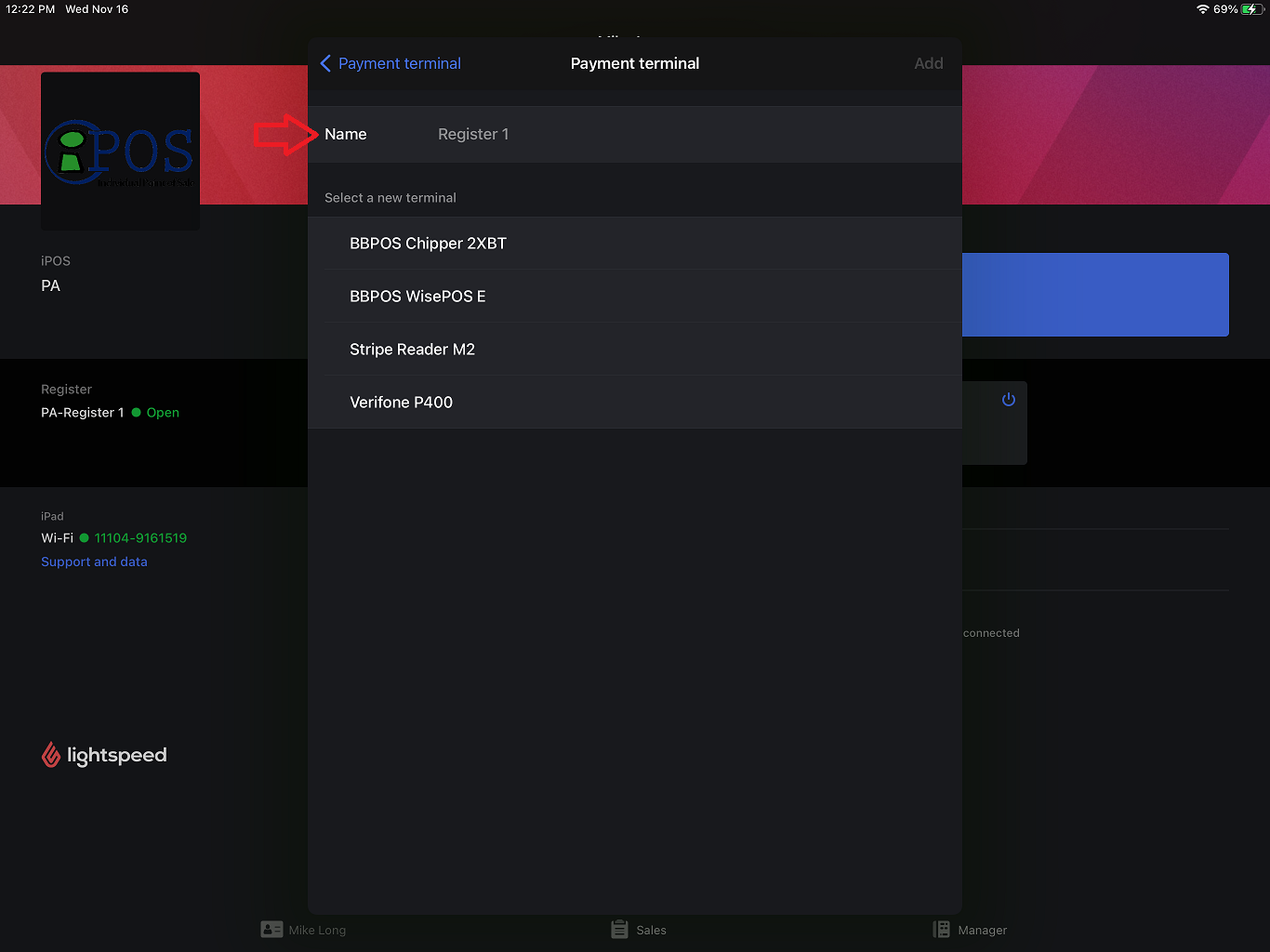This screenshot has width=1270, height=952.
Task: Click the PA-Register 1 label
Action: [82, 413]
